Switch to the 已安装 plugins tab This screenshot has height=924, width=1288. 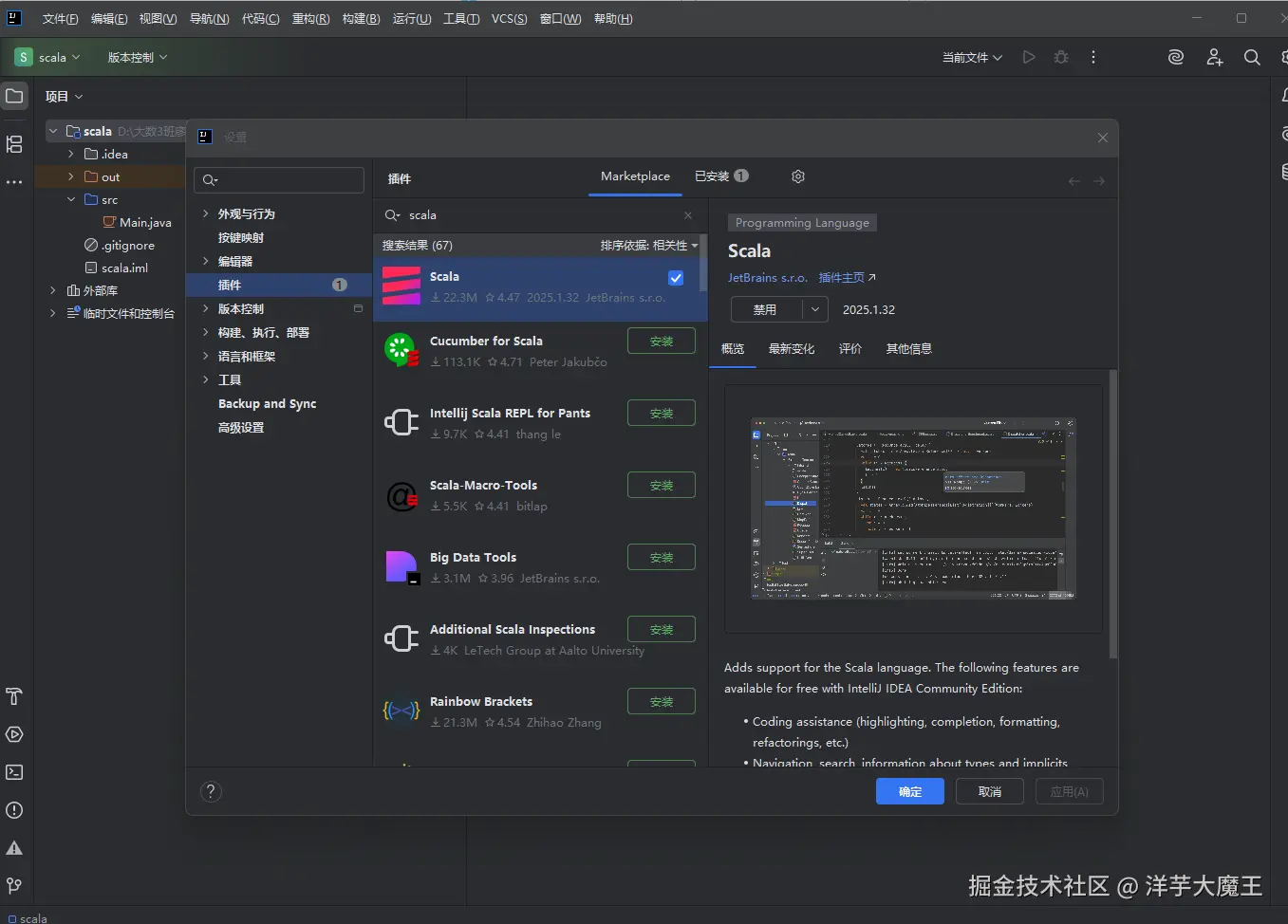pos(712,176)
